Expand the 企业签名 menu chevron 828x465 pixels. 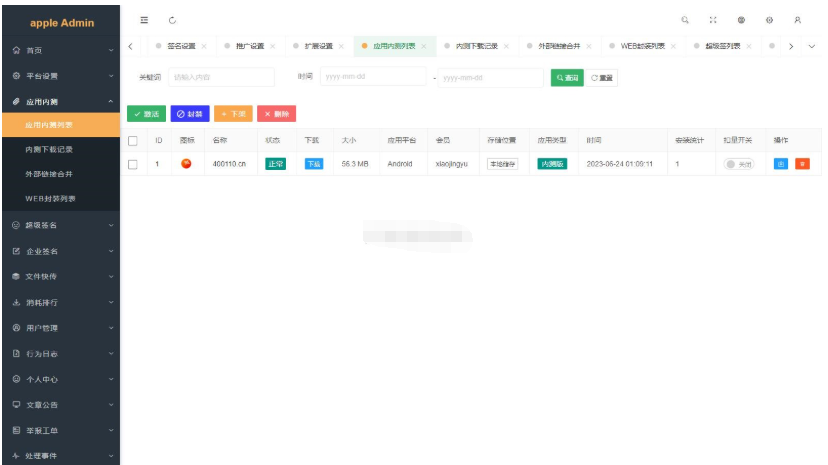pos(111,251)
